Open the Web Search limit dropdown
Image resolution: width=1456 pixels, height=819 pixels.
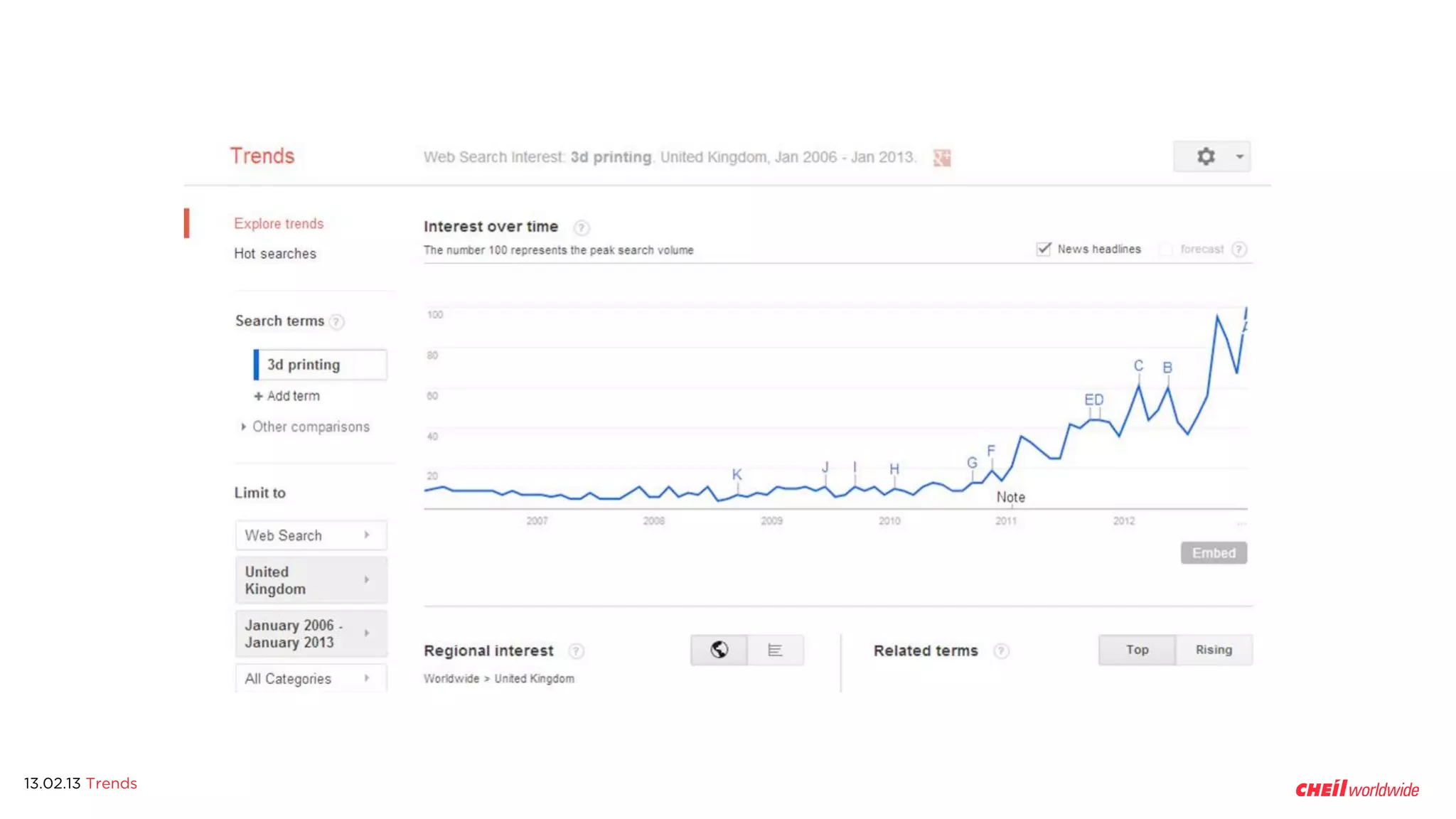click(311, 535)
